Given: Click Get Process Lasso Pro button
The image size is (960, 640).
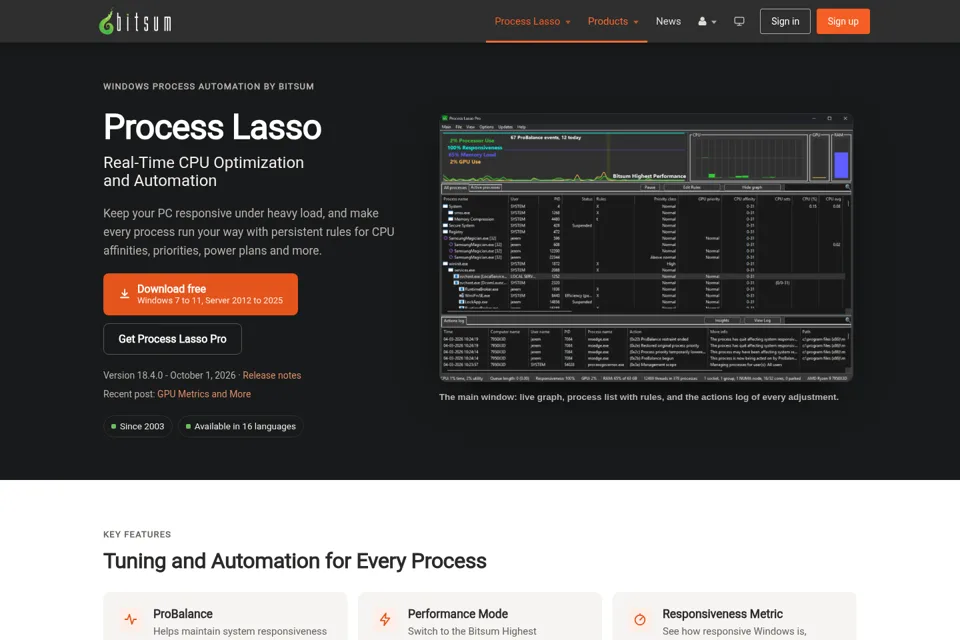Looking at the screenshot, I should pyautogui.click(x=172, y=339).
